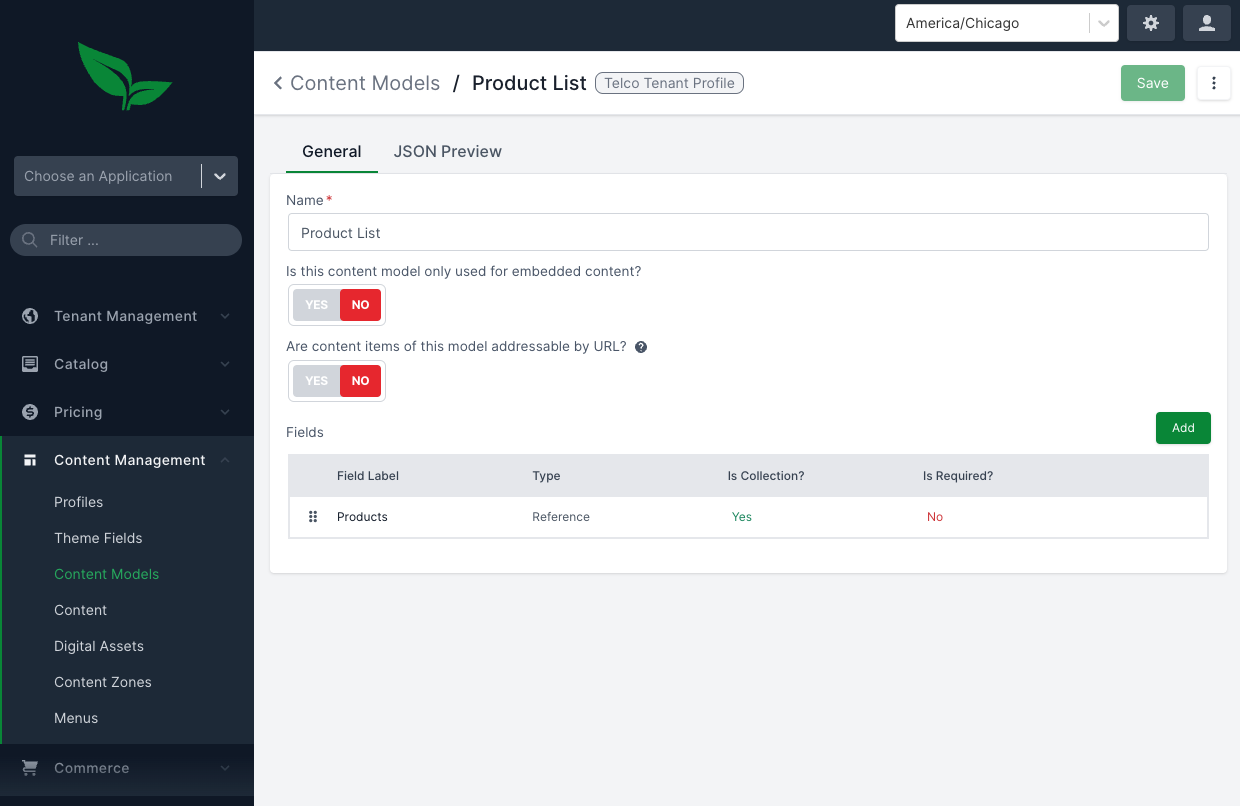Viewport: 1240px width, 806px height.
Task: Click the Telco Tenant Profile badge
Action: [x=669, y=83]
